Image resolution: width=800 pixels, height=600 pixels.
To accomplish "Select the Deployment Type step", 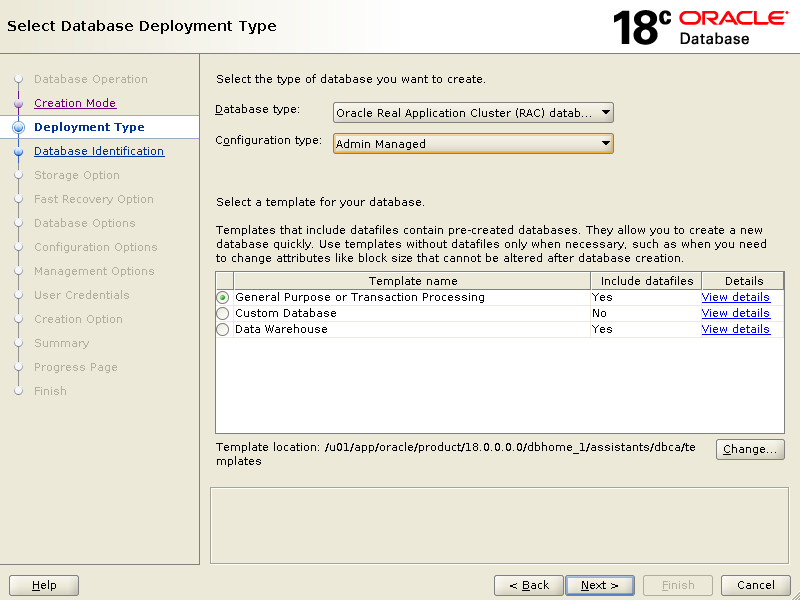I will 89,127.
